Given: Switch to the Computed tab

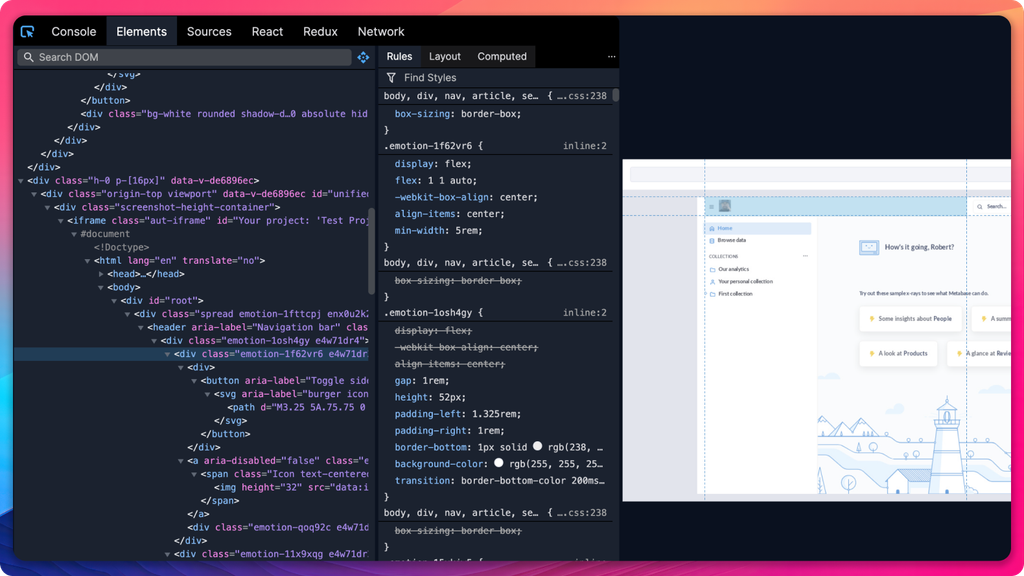Looking at the screenshot, I should 502,56.
